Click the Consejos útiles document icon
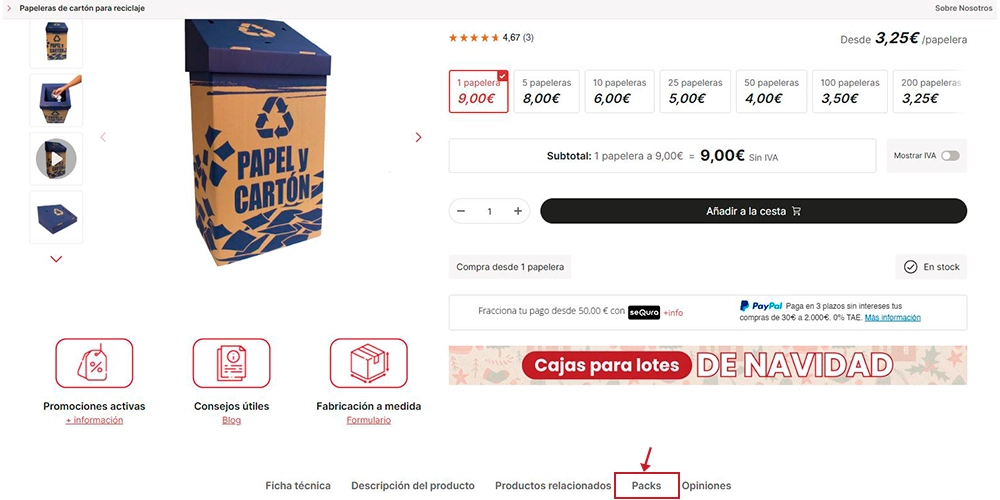Viewport: 1000px width, 500px height. [232, 363]
